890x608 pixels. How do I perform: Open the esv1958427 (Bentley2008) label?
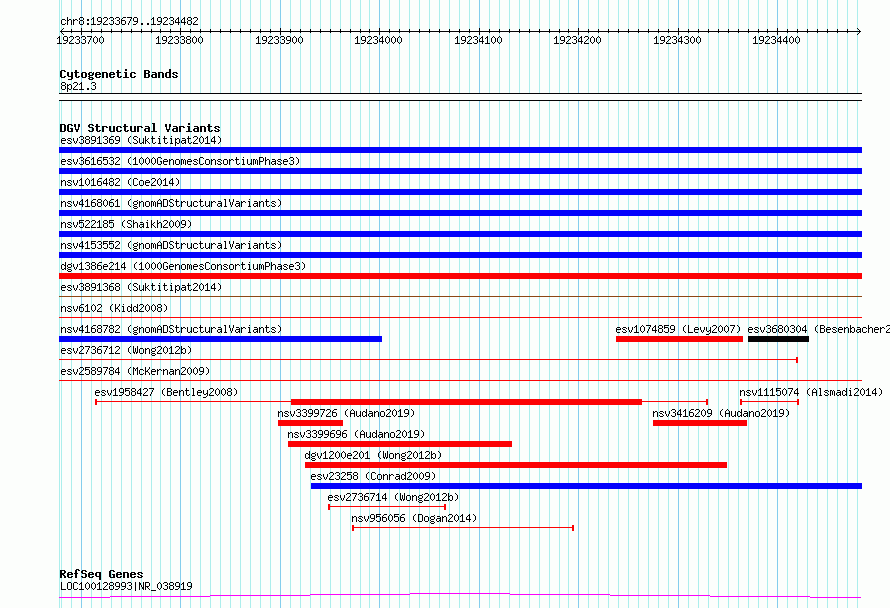pyautogui.click(x=166, y=392)
